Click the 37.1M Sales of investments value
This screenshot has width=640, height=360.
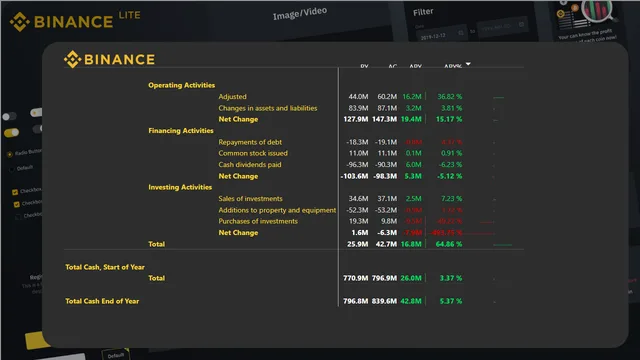pos(387,199)
